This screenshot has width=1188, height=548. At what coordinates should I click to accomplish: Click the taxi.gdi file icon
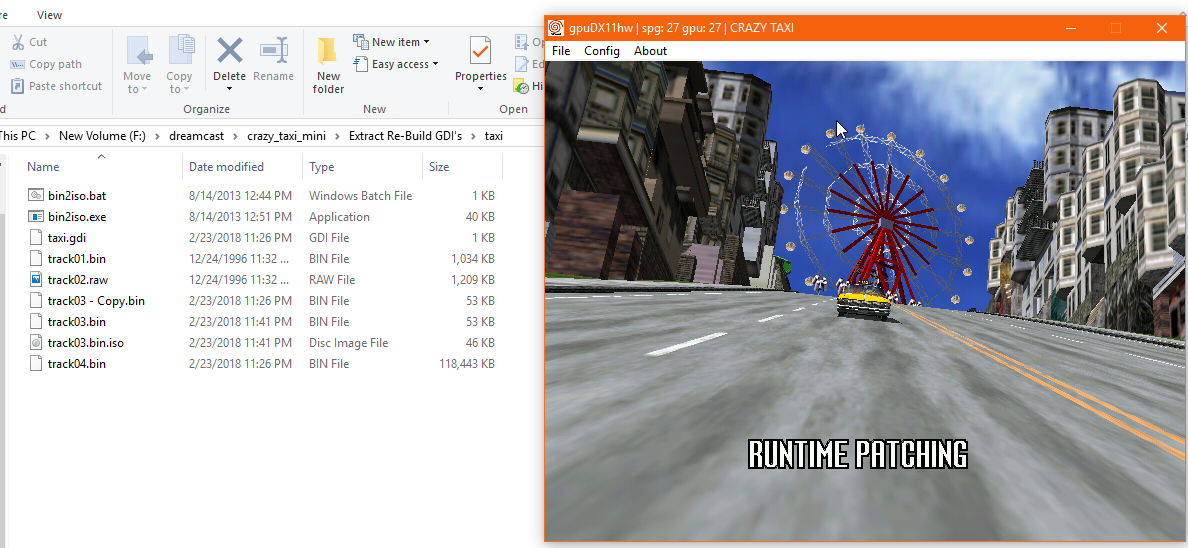[x=36, y=238]
